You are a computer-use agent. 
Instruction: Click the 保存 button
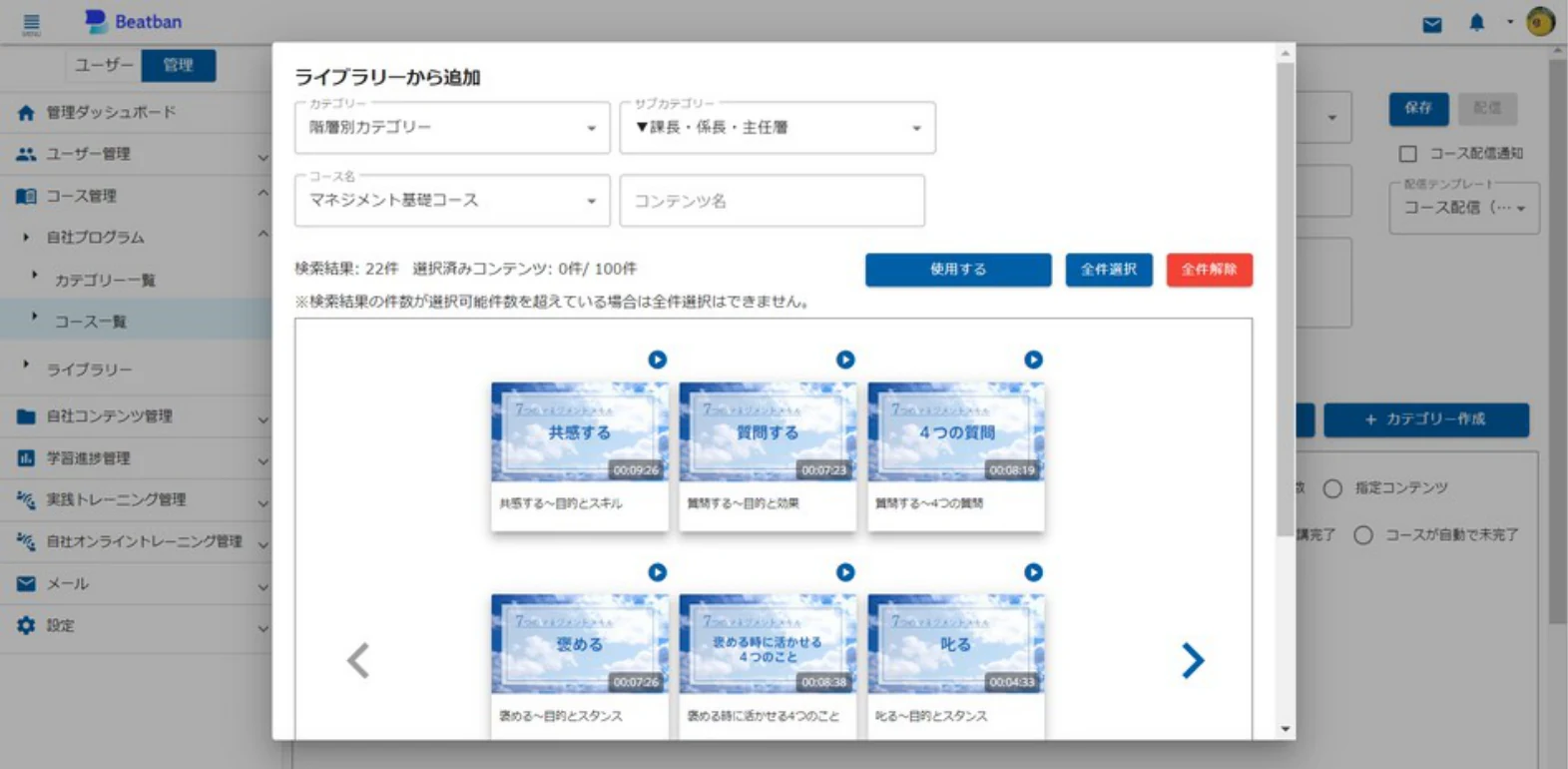pos(1418,108)
